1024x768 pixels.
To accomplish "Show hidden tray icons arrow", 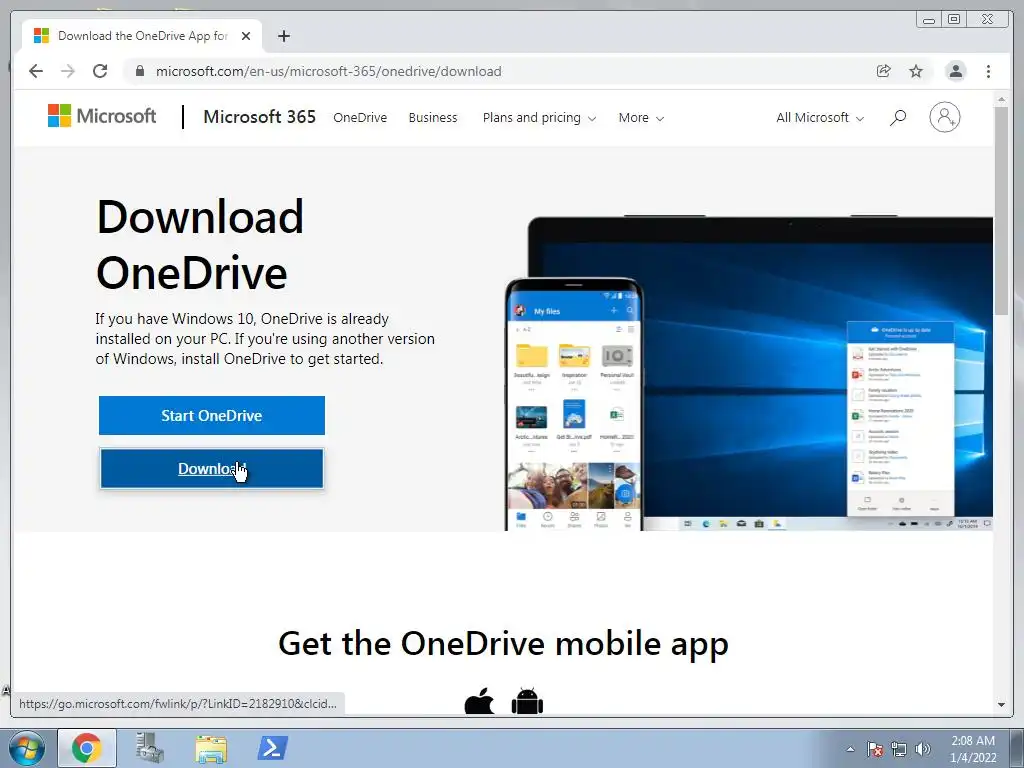I will (x=850, y=749).
